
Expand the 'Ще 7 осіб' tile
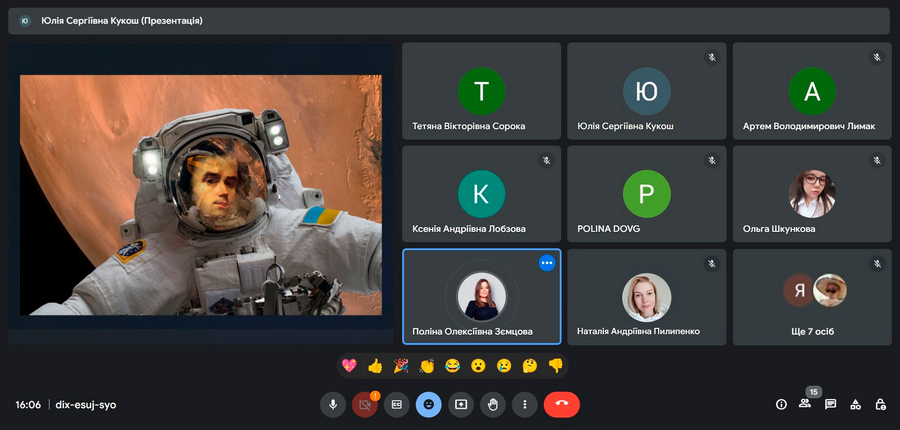coord(811,297)
